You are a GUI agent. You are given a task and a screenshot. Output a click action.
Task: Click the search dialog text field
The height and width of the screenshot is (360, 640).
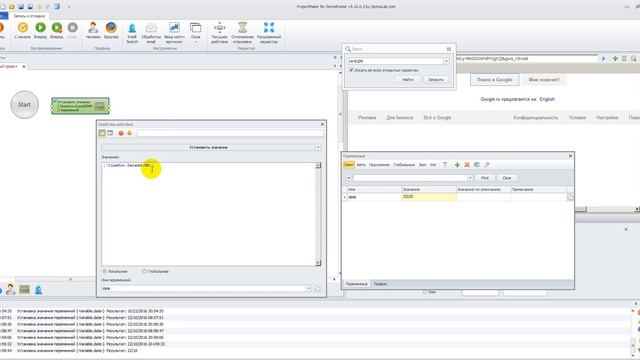396,61
